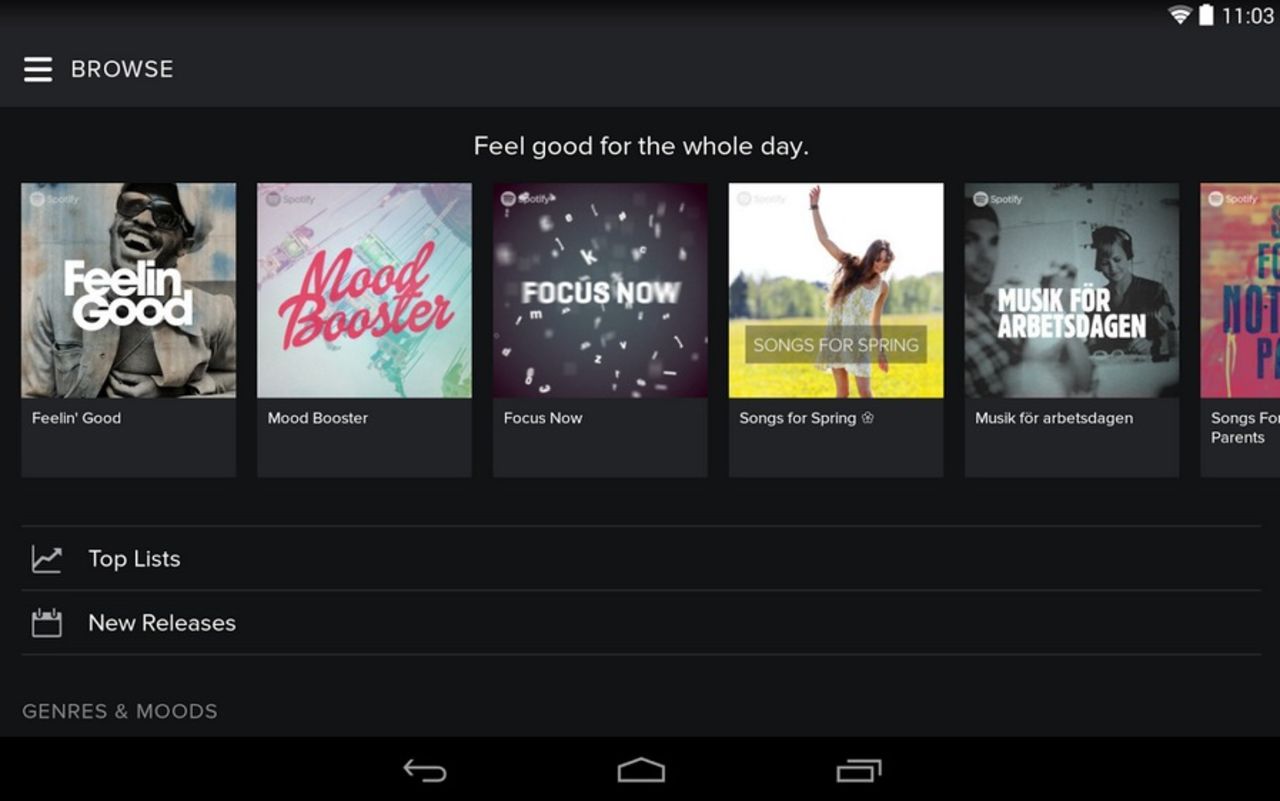
Task: Open the New Releases section
Action: pos(161,622)
